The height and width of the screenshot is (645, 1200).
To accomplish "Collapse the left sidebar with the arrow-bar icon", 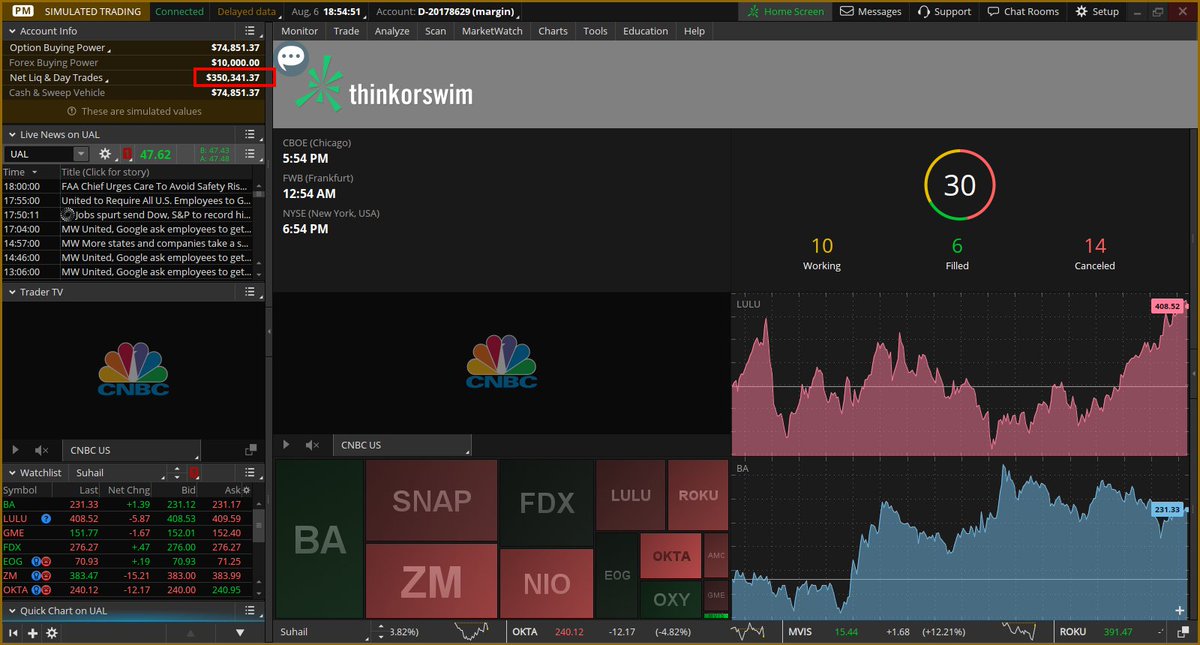I will click(x=14, y=633).
